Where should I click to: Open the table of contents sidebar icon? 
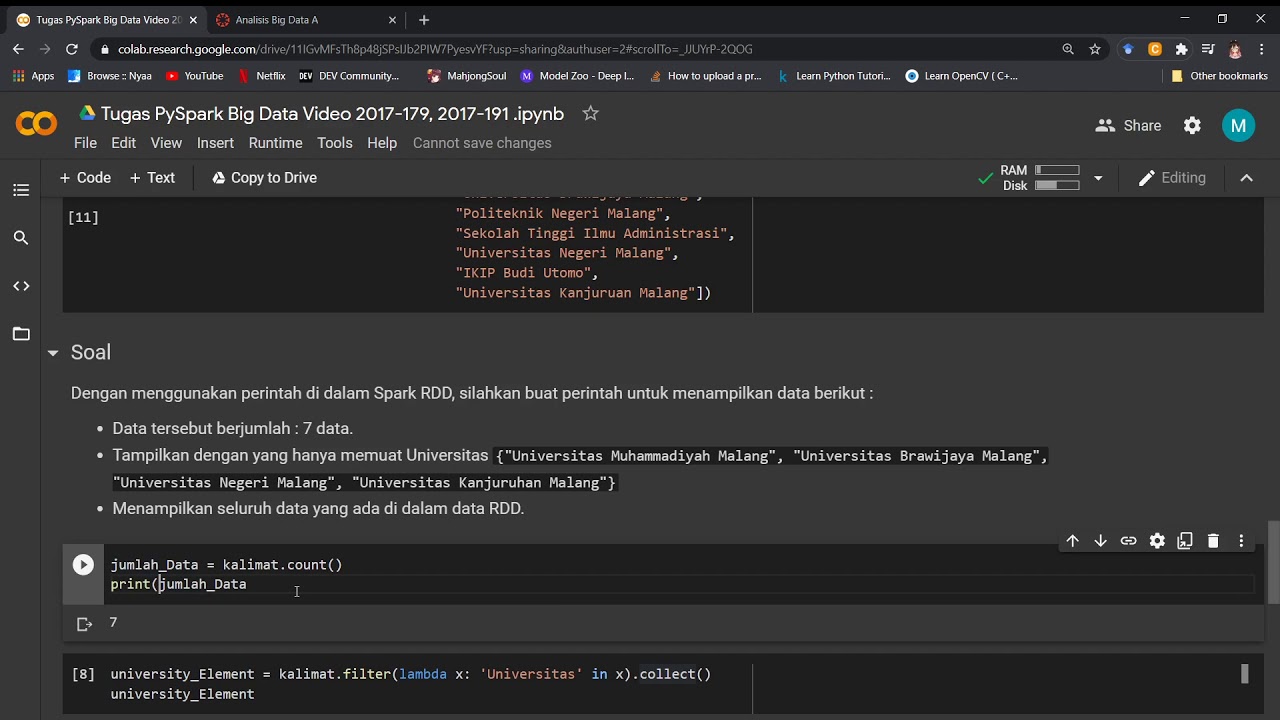click(x=21, y=190)
